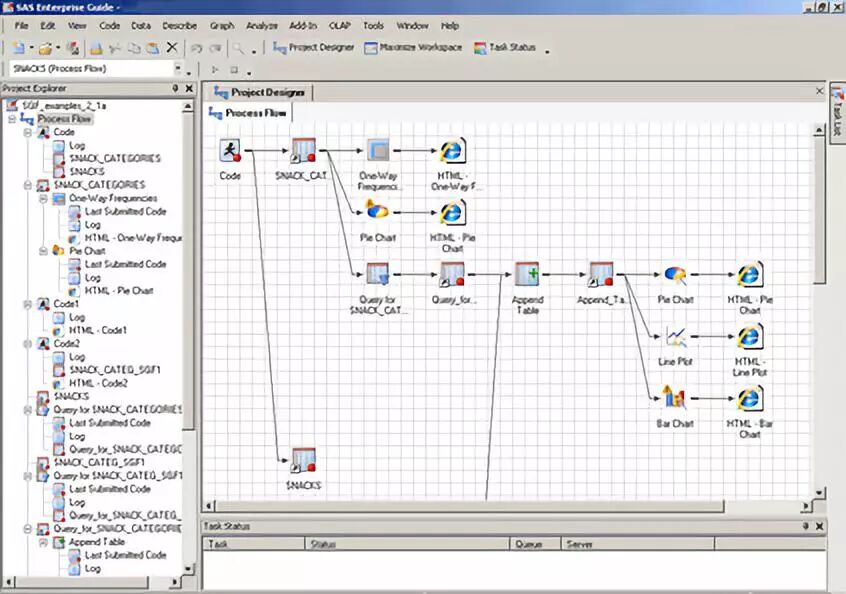Viewport: 846px width, 594px height.
Task: Click the Run arrow icon
Action: (215, 70)
